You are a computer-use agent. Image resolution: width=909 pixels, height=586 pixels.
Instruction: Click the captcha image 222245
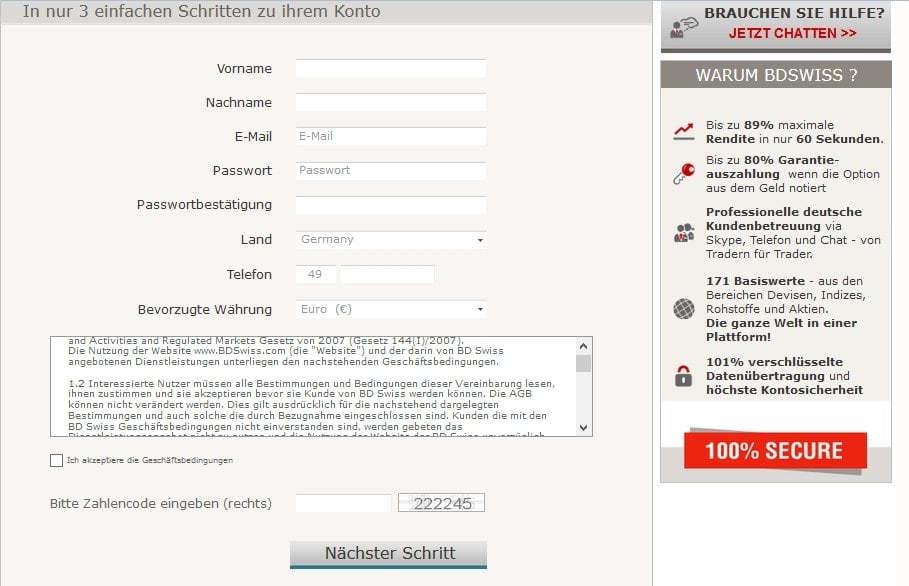coord(441,503)
